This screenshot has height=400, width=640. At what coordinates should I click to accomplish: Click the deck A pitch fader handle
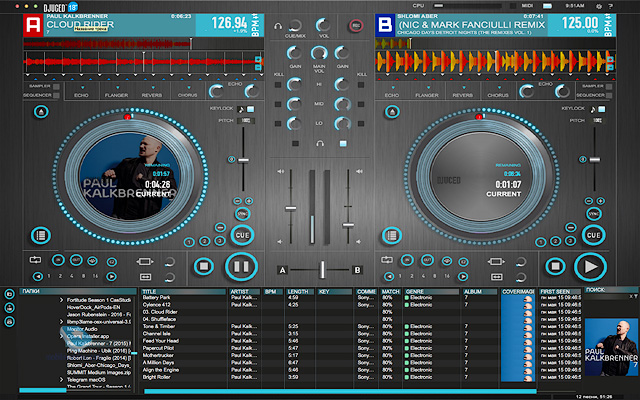point(243,160)
